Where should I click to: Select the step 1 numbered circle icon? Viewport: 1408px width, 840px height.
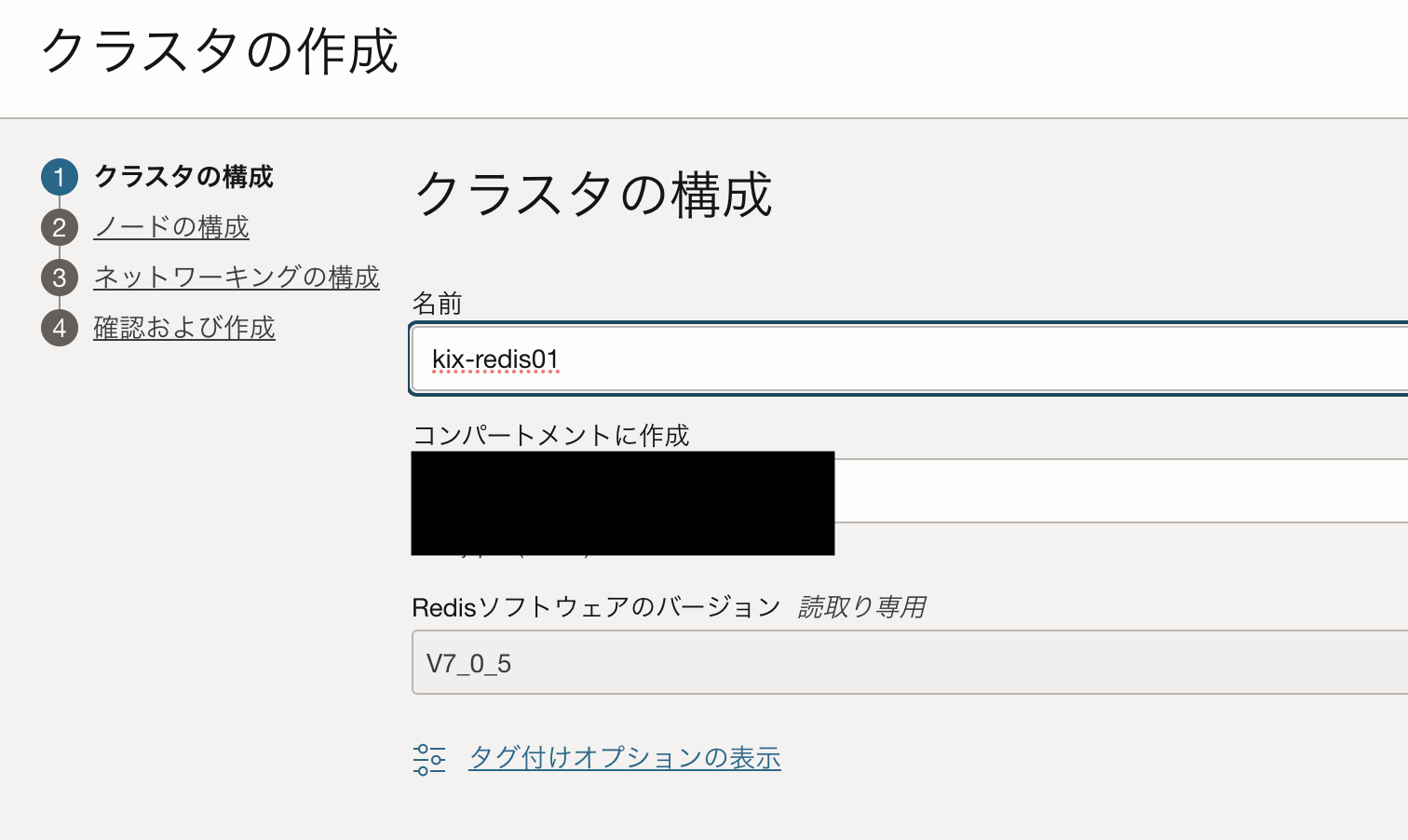[x=59, y=177]
